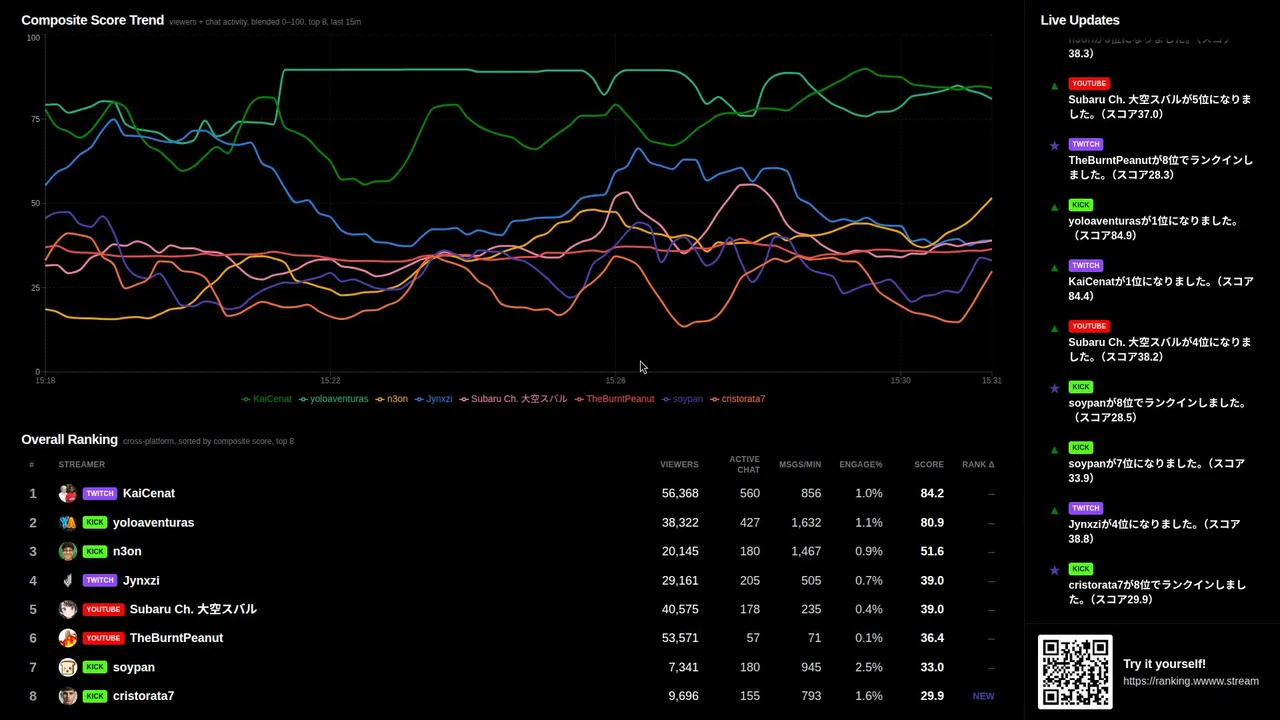Click the star icon beside cristorata7's live update
1280x720 pixels.
point(1054,571)
